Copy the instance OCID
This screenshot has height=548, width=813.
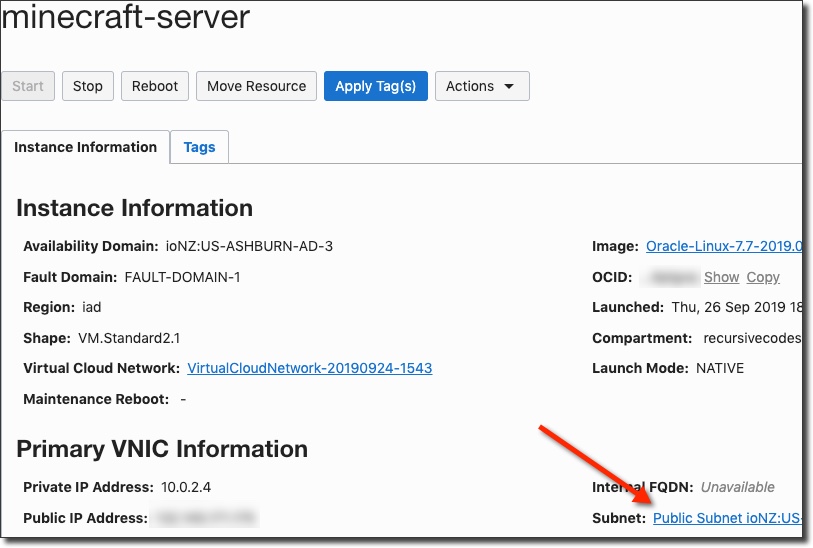pyautogui.click(x=763, y=277)
